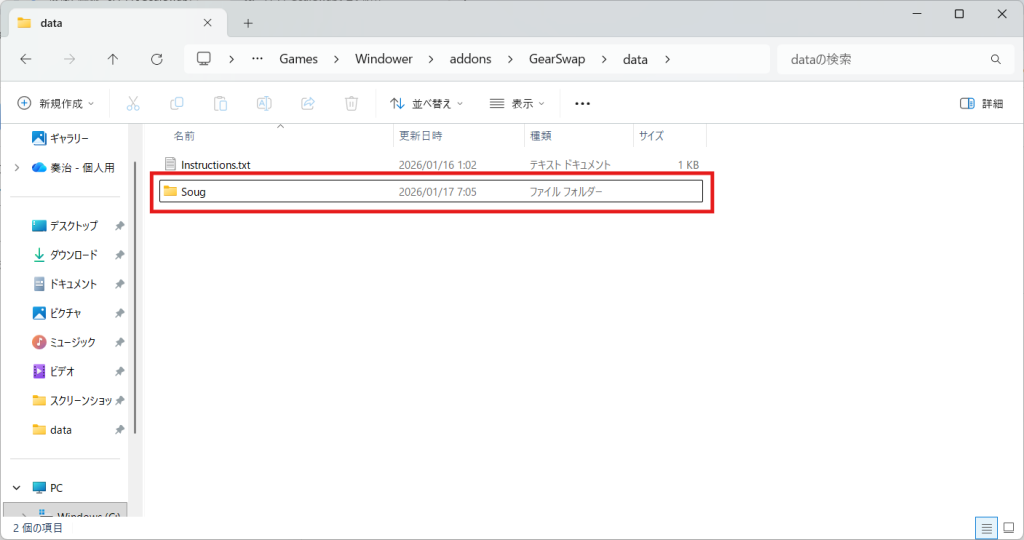Select the Soug folder
Screen dimensions: 1024x540
[x=193, y=191]
